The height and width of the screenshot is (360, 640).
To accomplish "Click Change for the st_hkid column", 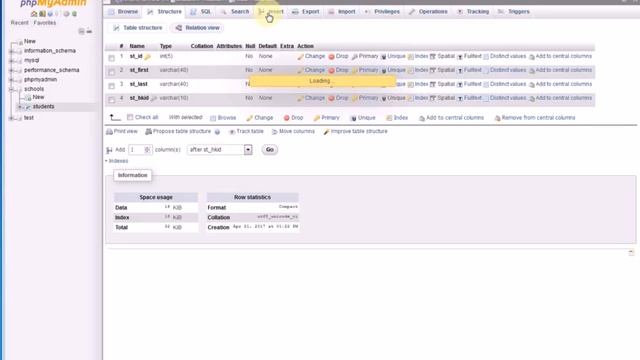I will tap(311, 98).
